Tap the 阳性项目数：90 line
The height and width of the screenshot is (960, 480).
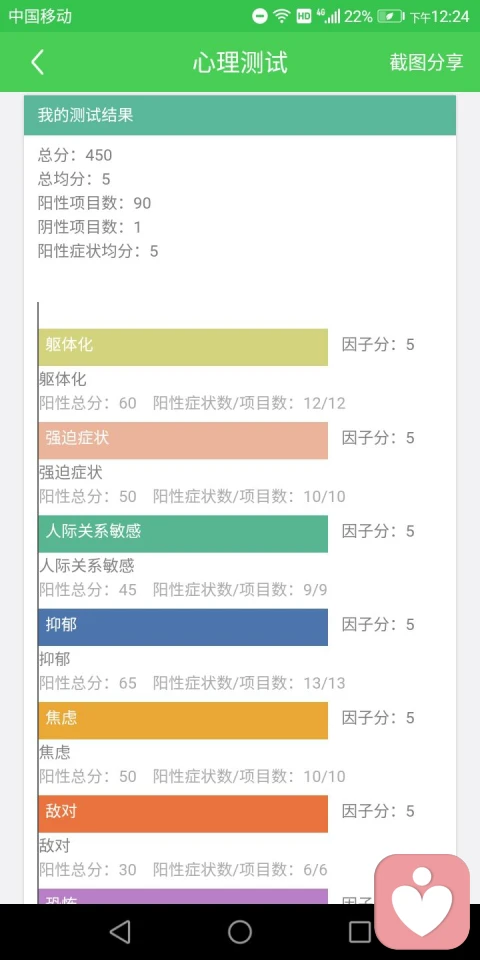click(94, 203)
